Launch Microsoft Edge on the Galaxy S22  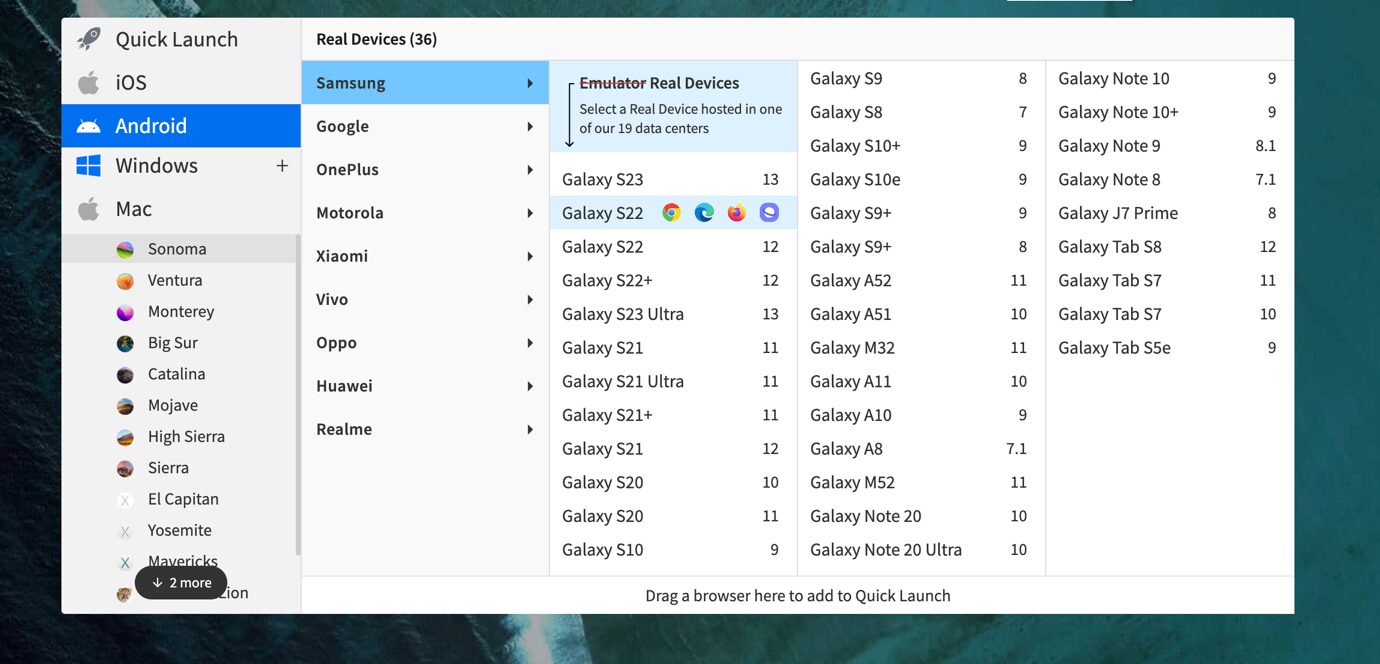tap(703, 212)
